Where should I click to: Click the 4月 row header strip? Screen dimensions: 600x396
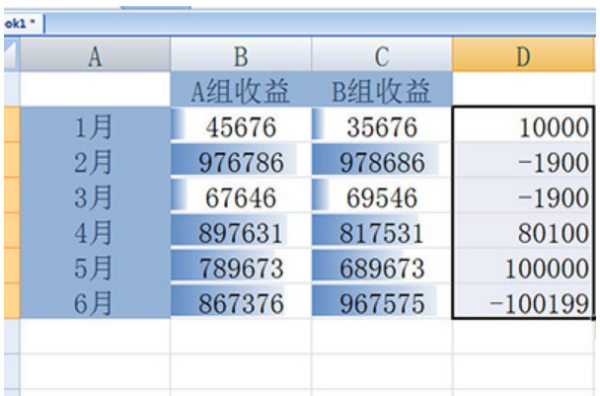point(11,230)
